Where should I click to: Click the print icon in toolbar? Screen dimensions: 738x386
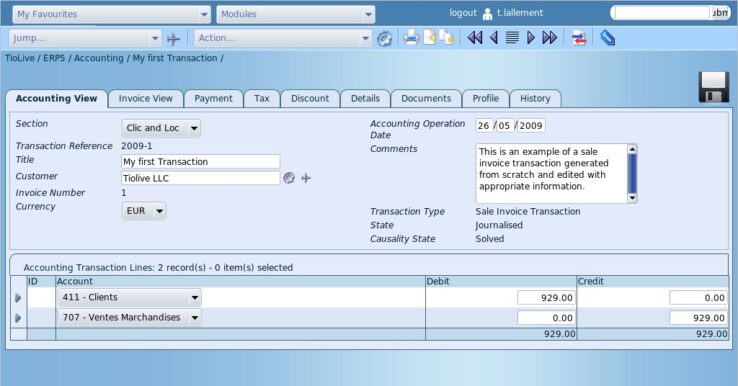[x=411, y=38]
